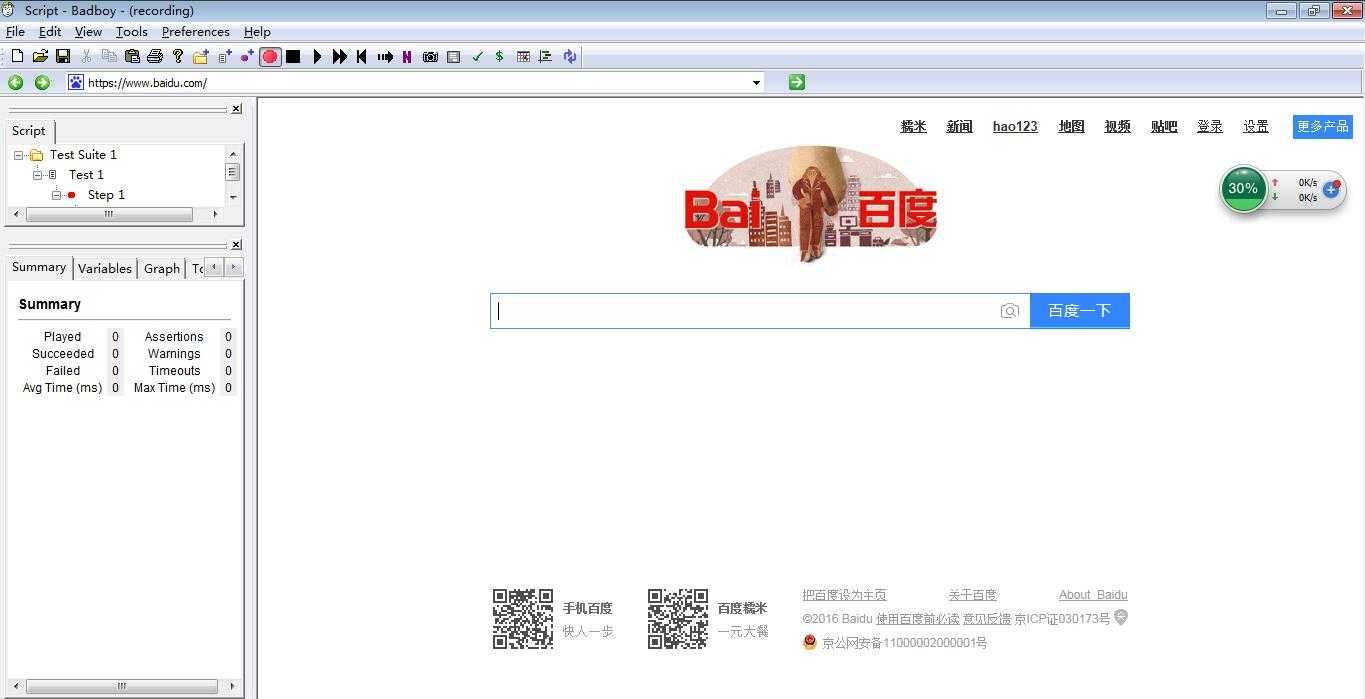Click the Help question mark icon
1365x699 pixels.
click(x=178, y=57)
